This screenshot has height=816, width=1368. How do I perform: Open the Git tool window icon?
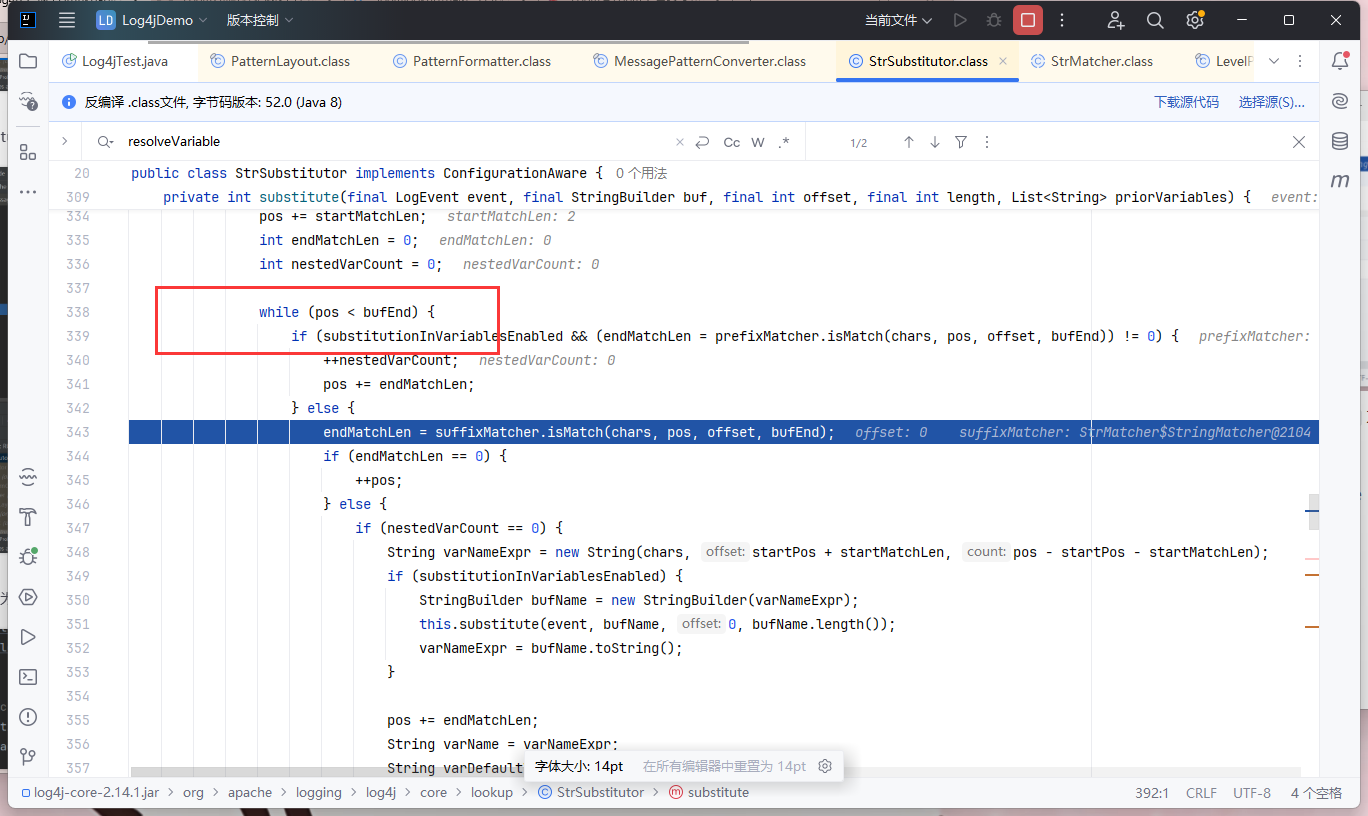[28, 757]
